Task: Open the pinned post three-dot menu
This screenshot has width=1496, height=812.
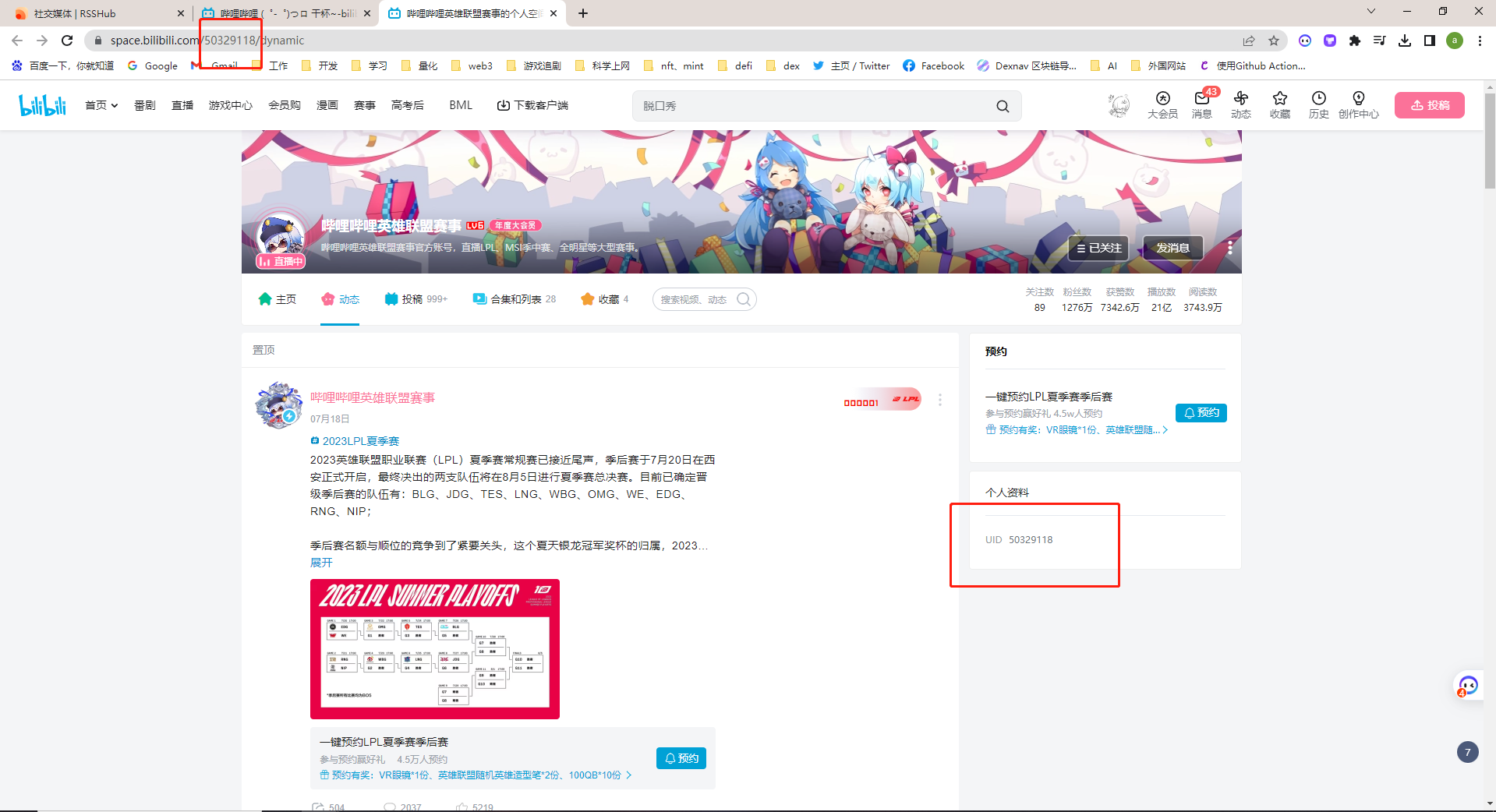Action: click(x=940, y=400)
